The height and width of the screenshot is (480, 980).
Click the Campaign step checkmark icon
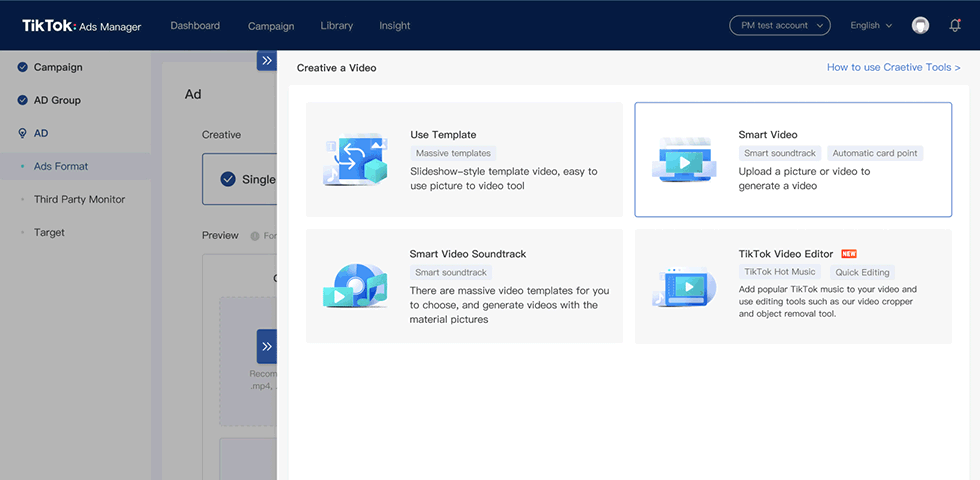tap(22, 67)
